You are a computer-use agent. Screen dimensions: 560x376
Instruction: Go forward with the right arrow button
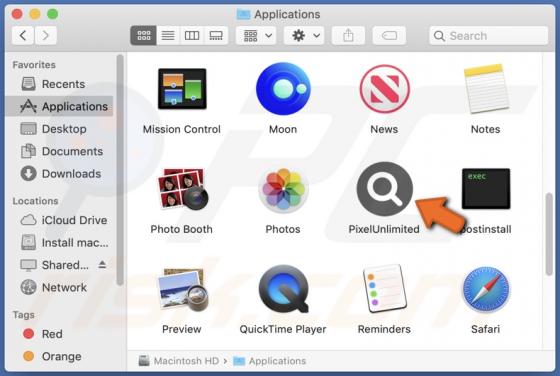pos(45,35)
